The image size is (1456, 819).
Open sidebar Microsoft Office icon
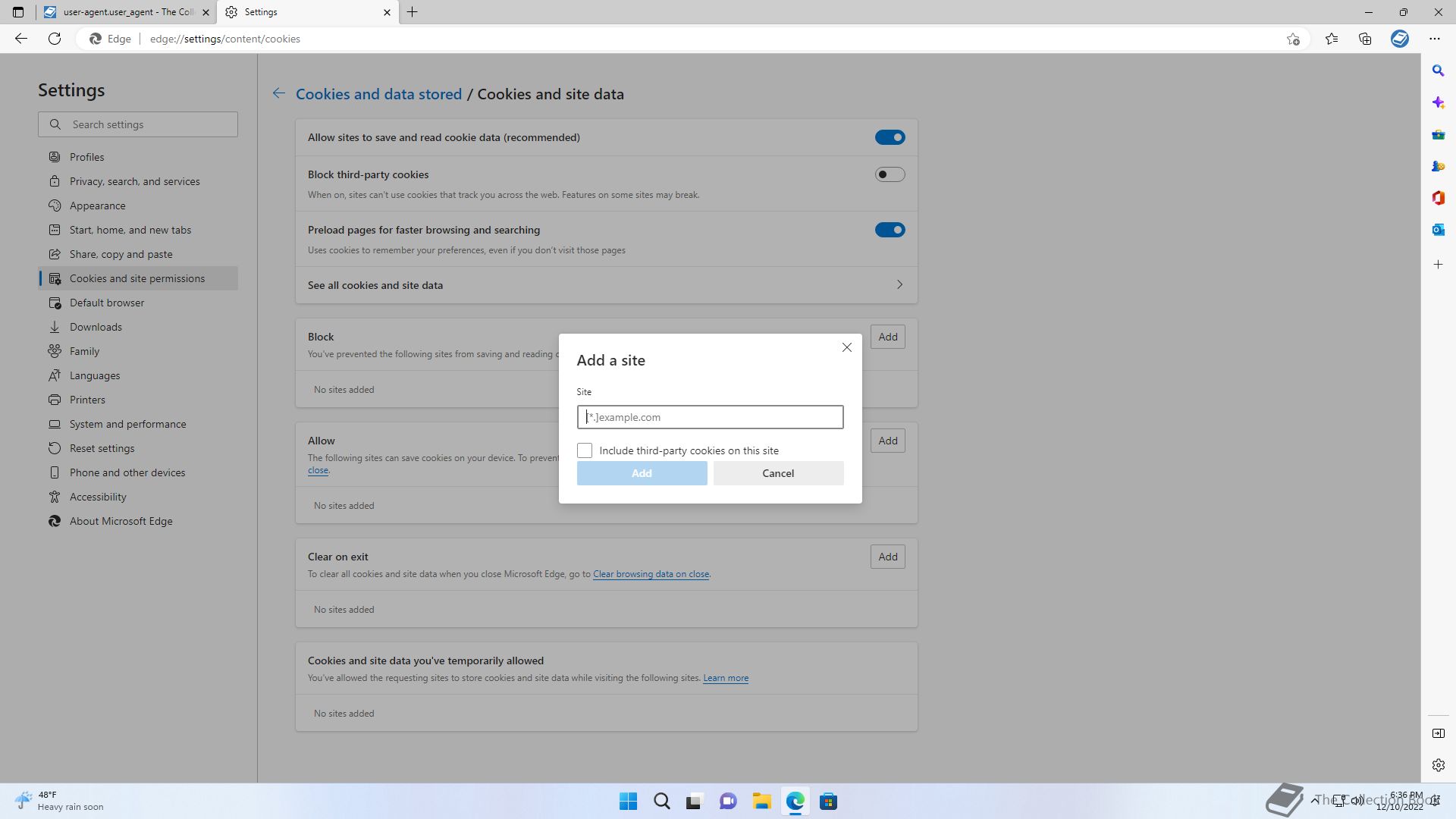[1439, 198]
